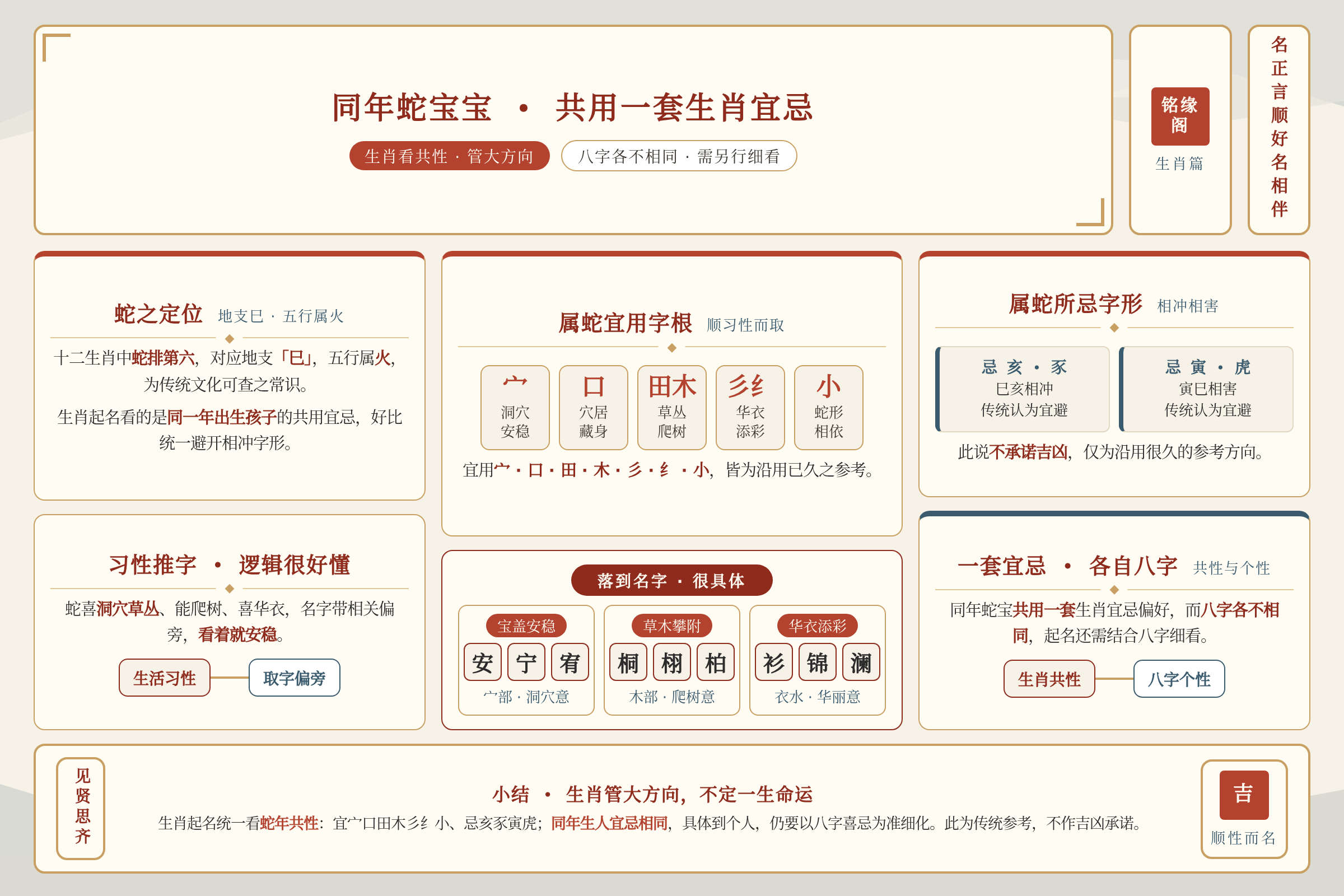Click the 小结 · 生肖管大方向 heading
Screen dimensions: 1344x896
coord(652,794)
